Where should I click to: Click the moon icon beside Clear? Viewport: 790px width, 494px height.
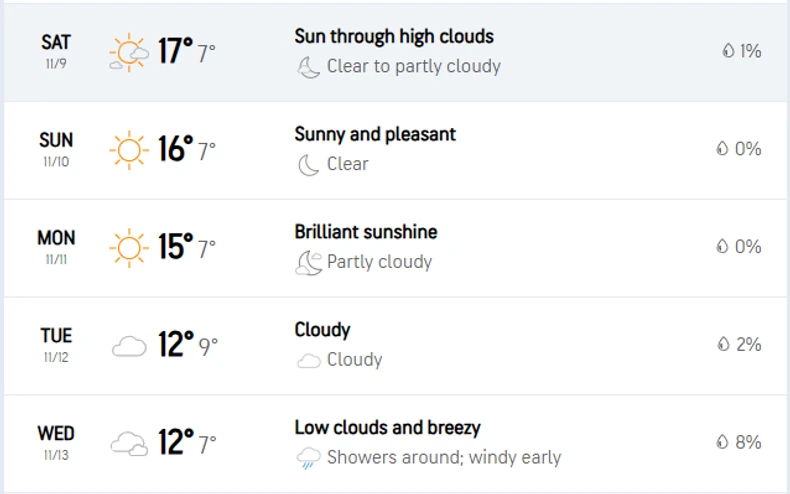click(x=308, y=165)
